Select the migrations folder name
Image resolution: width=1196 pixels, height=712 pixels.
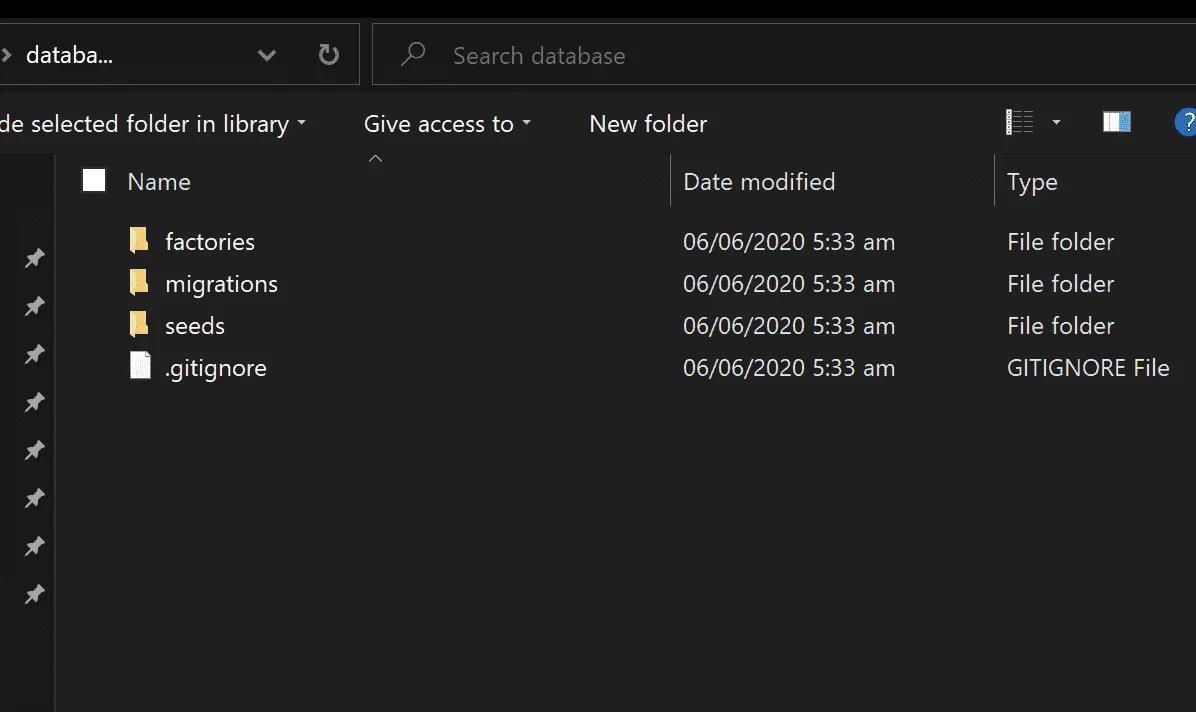click(x=221, y=285)
